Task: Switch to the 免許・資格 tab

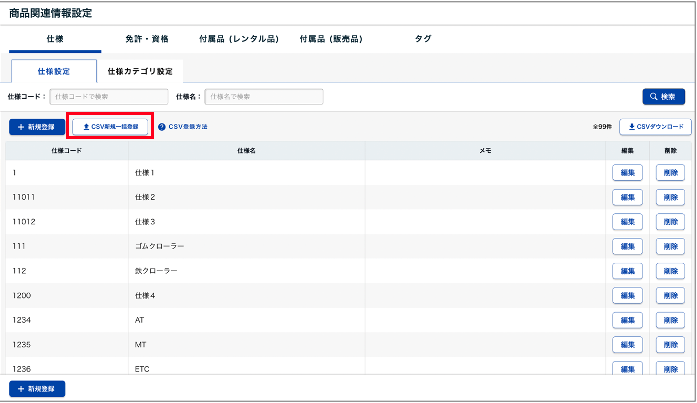Action: 150,38
